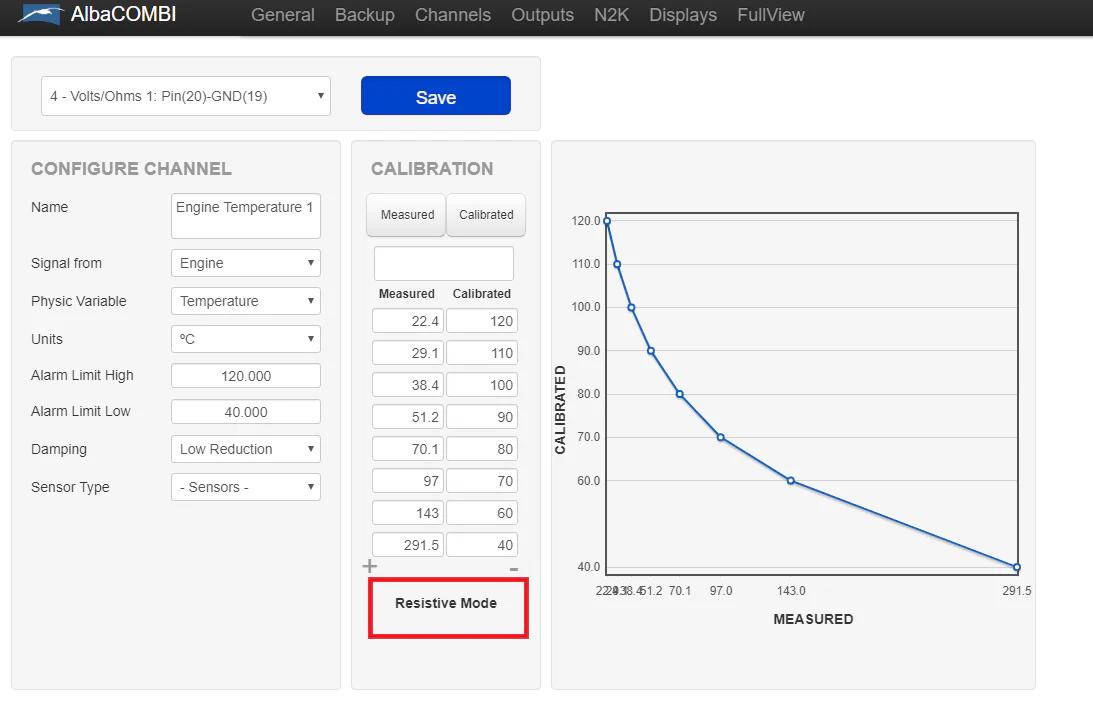Click the measured value 97 field
This screenshot has height=719, width=1093.
tap(408, 480)
